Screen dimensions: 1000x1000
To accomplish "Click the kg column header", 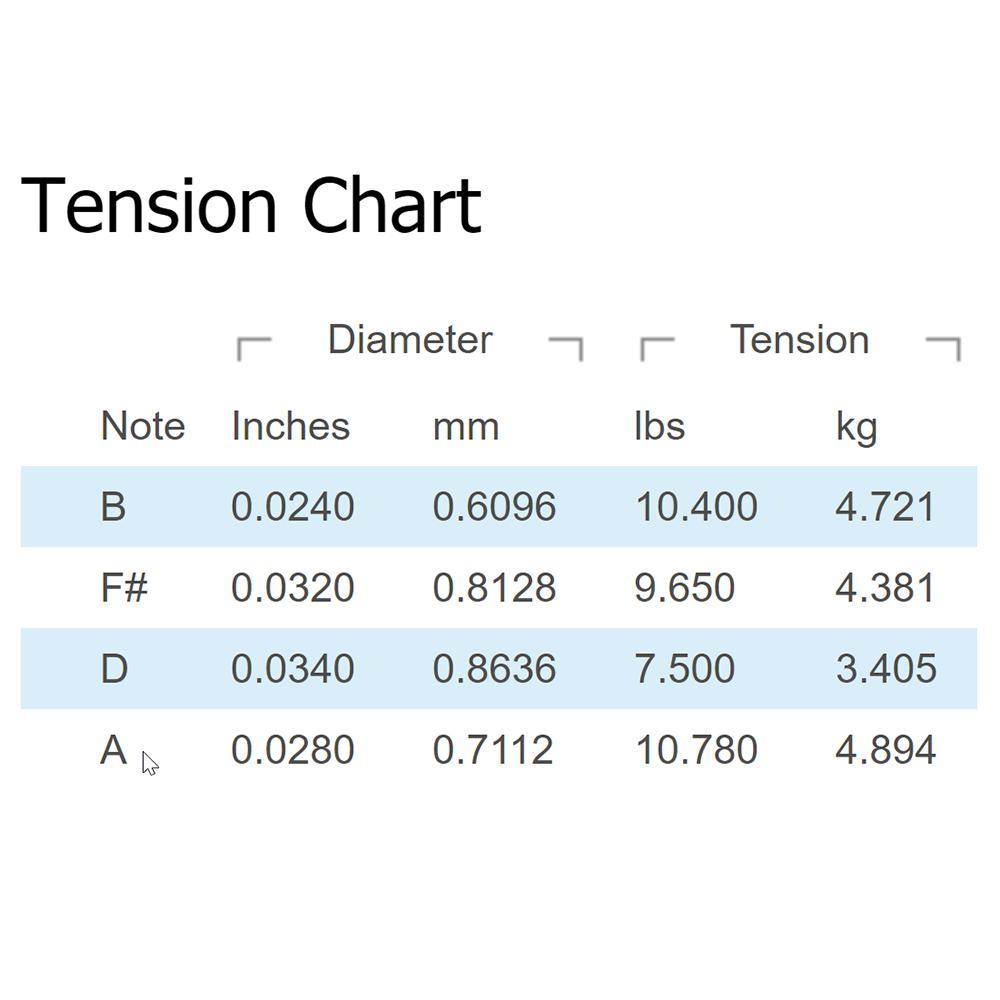I will 857,429.
